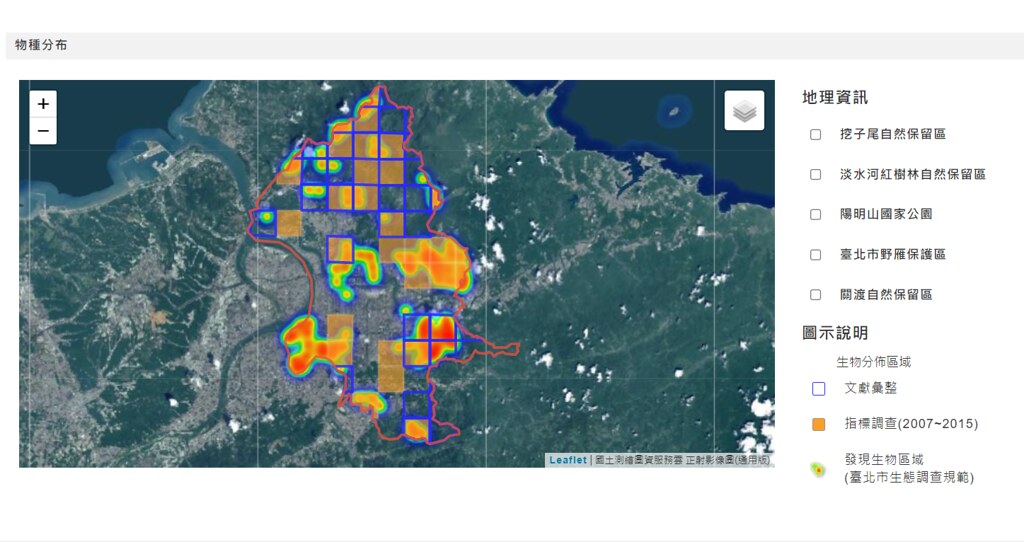Screen dimensions: 1024x542
Task: Open the map layers control
Action: (744, 110)
